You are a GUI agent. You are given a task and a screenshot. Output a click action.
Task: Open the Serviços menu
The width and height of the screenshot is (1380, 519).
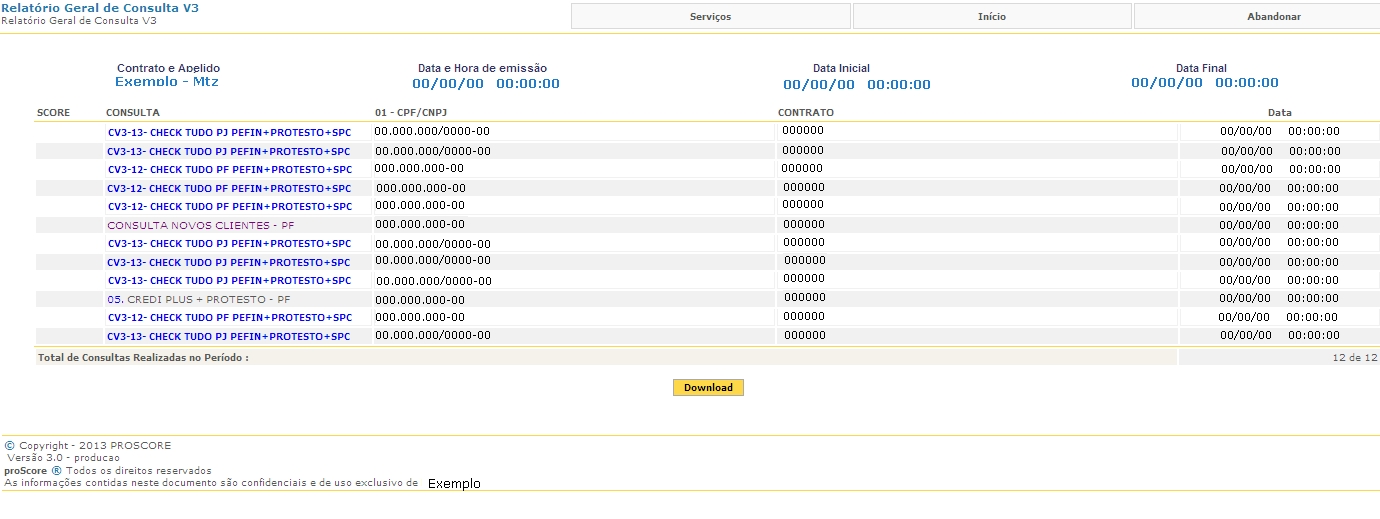coord(710,17)
